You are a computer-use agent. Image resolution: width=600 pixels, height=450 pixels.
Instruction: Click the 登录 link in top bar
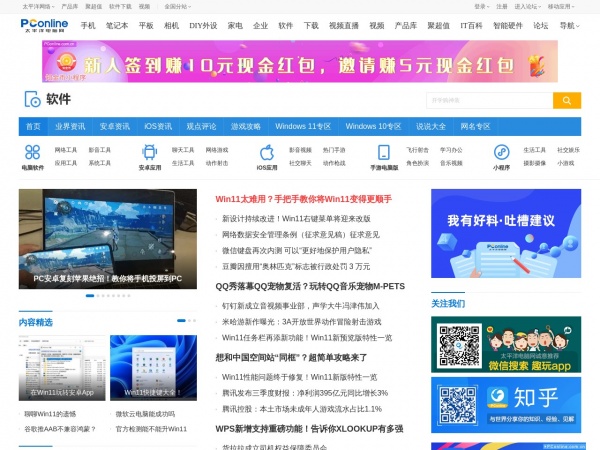point(480,6)
